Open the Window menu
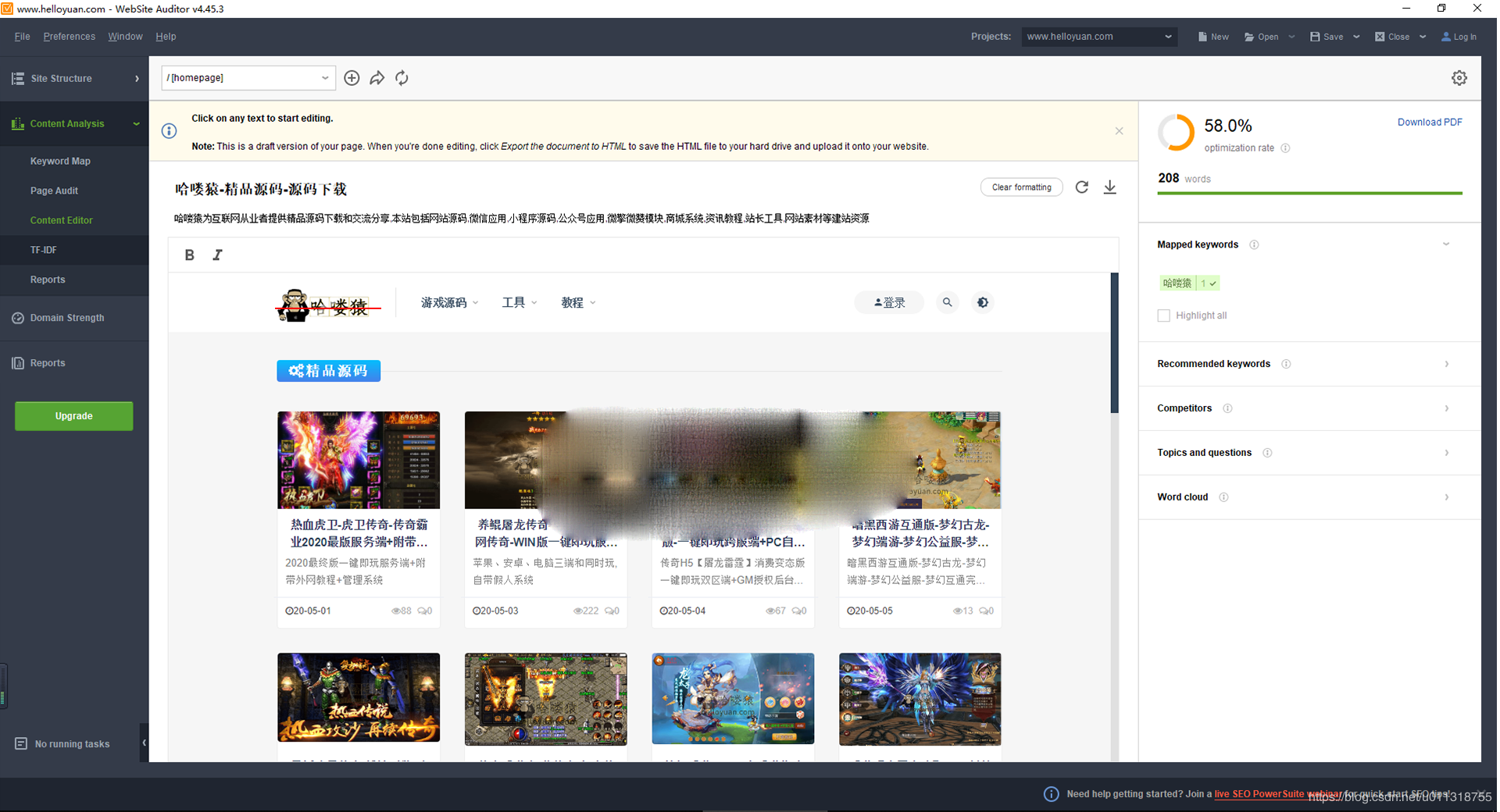Image resolution: width=1500 pixels, height=812 pixels. click(125, 37)
